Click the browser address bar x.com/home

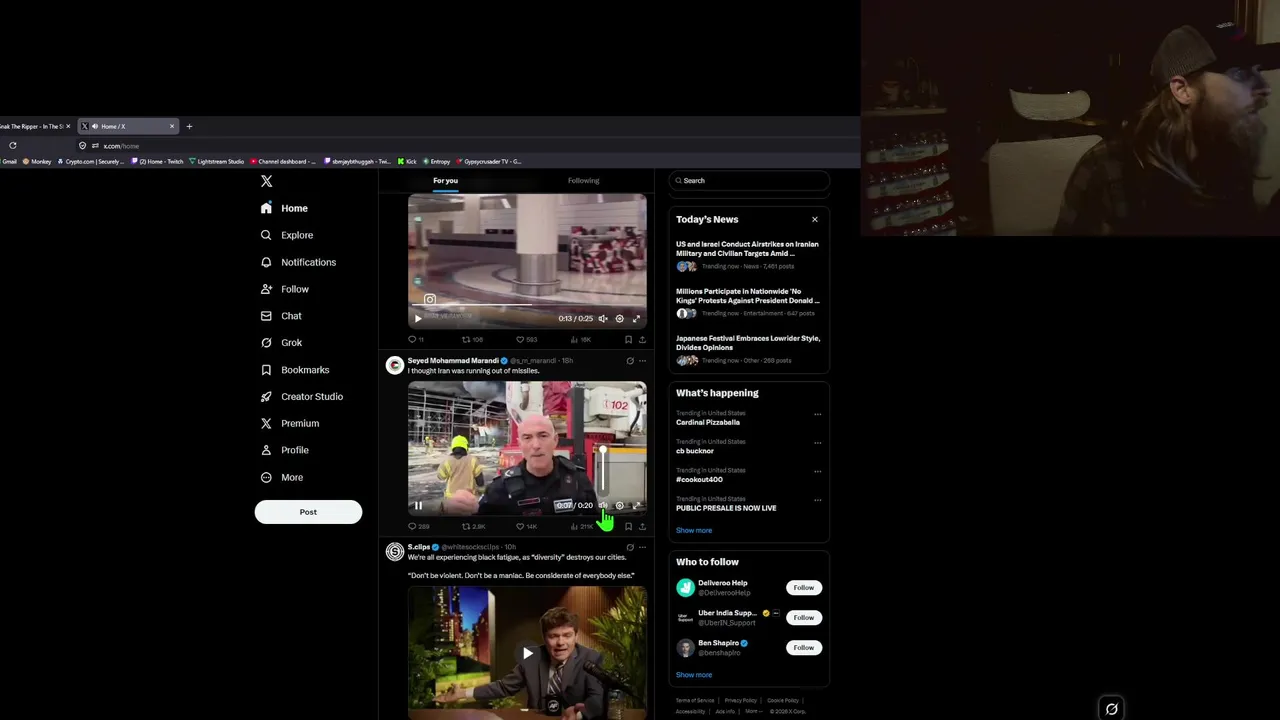point(121,146)
